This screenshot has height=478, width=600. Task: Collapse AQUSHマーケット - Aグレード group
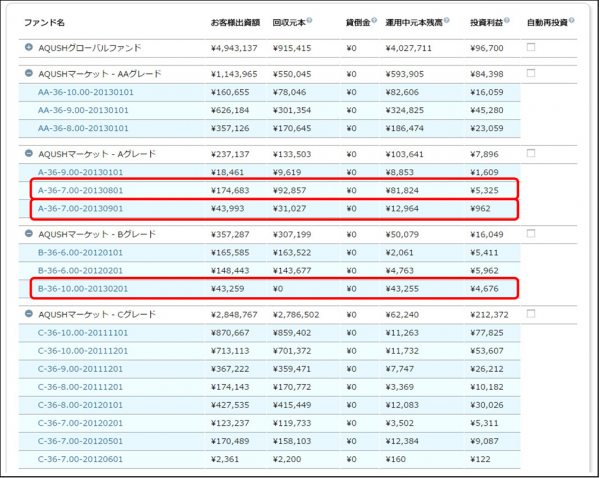click(29, 153)
